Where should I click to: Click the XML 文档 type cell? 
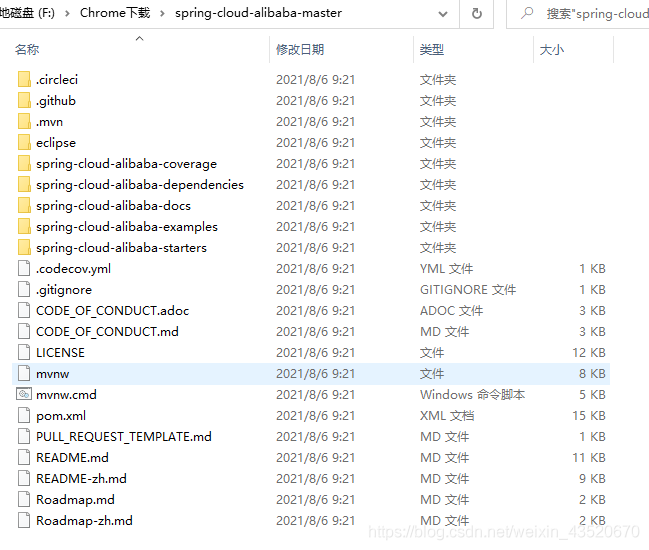click(447, 416)
